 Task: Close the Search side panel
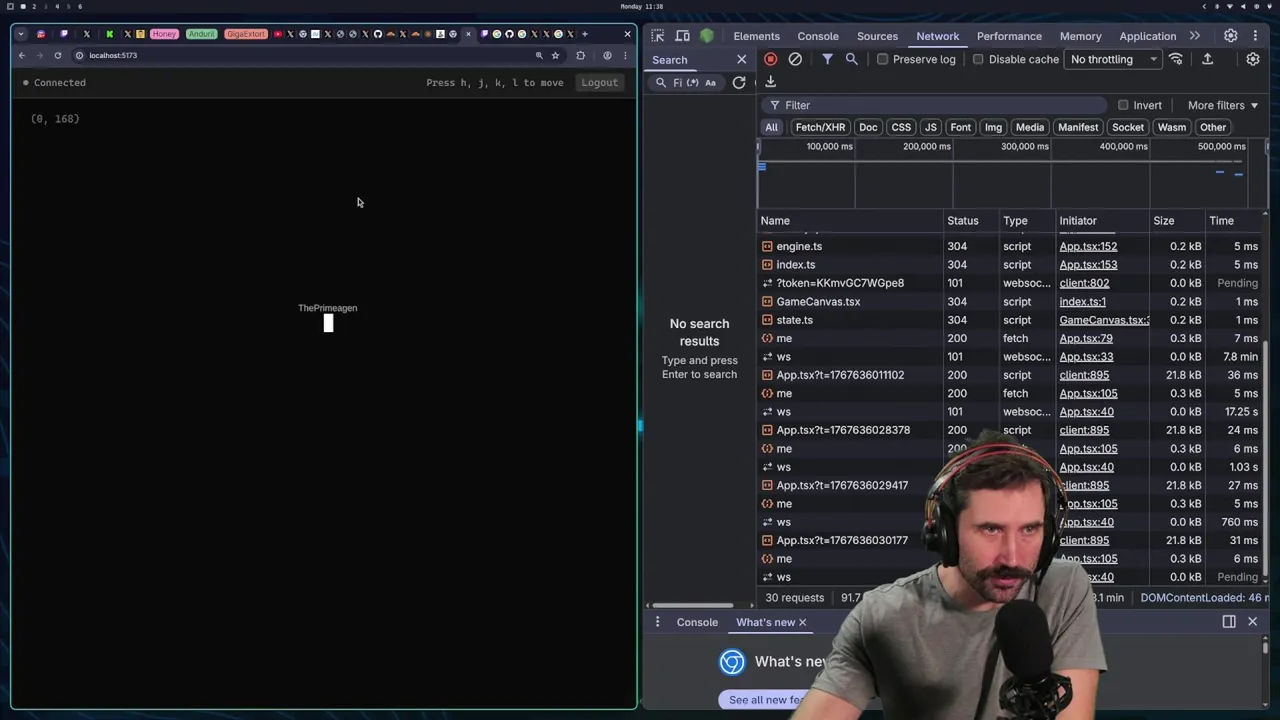741,60
